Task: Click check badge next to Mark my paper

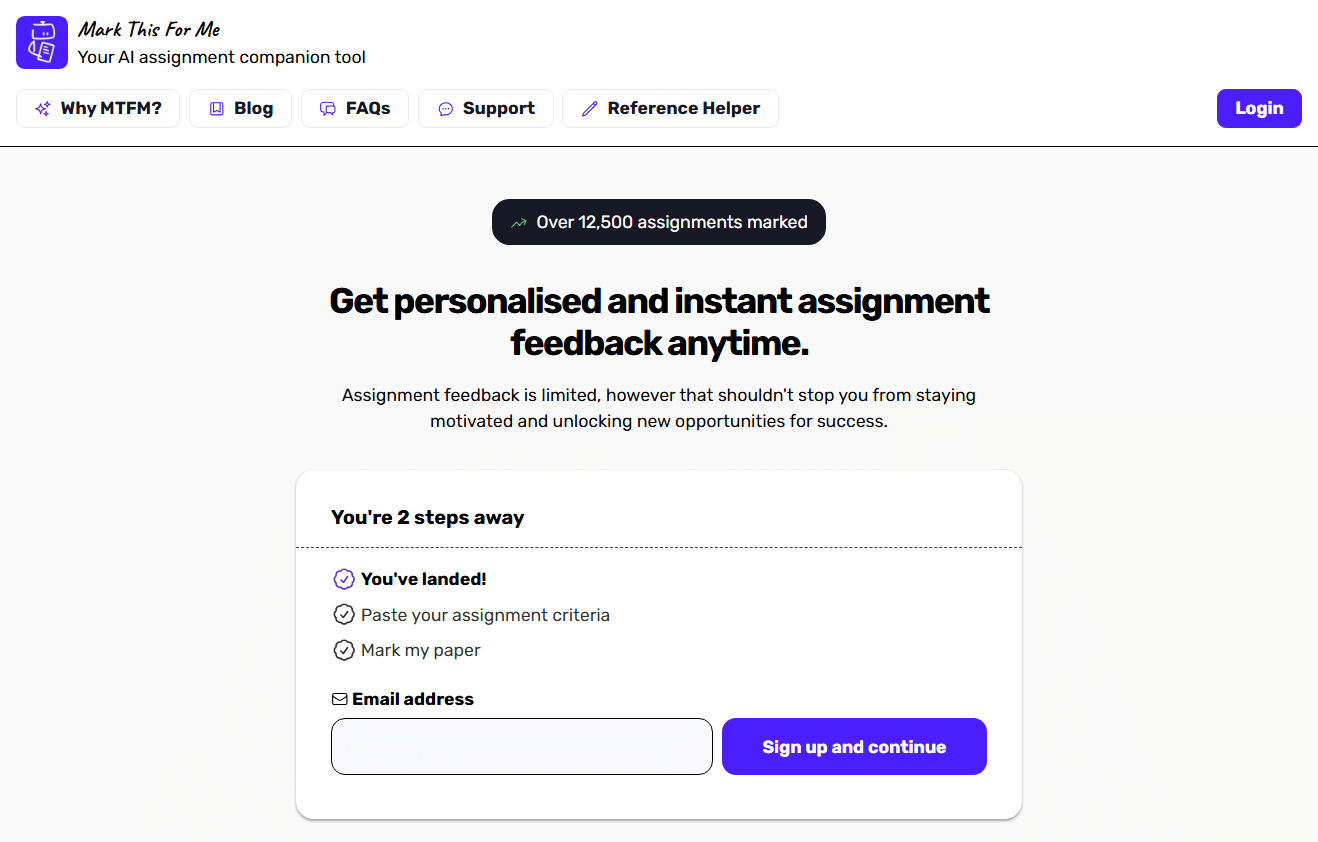Action: (x=344, y=650)
